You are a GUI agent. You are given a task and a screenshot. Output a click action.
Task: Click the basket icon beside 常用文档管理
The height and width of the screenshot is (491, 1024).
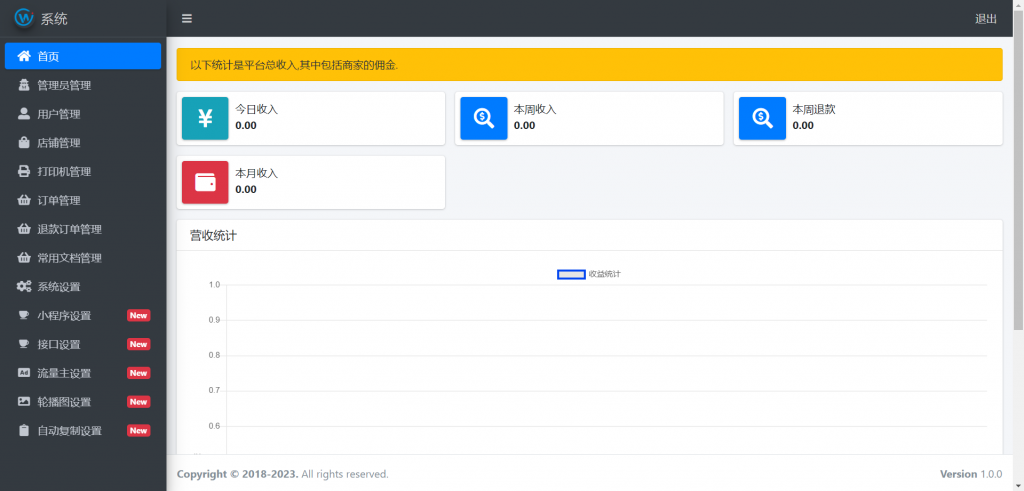(x=24, y=257)
